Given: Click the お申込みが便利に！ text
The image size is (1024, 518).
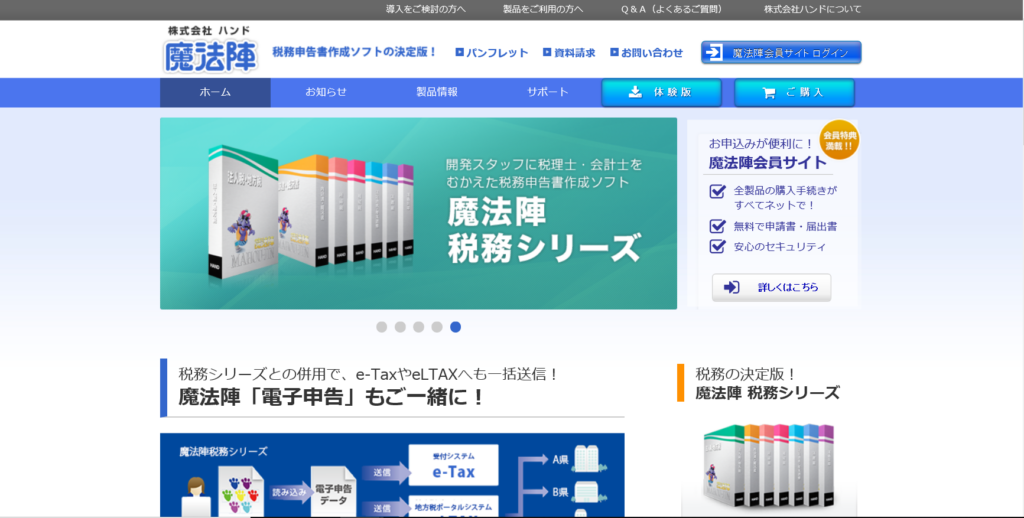Looking at the screenshot, I should click(x=761, y=143).
